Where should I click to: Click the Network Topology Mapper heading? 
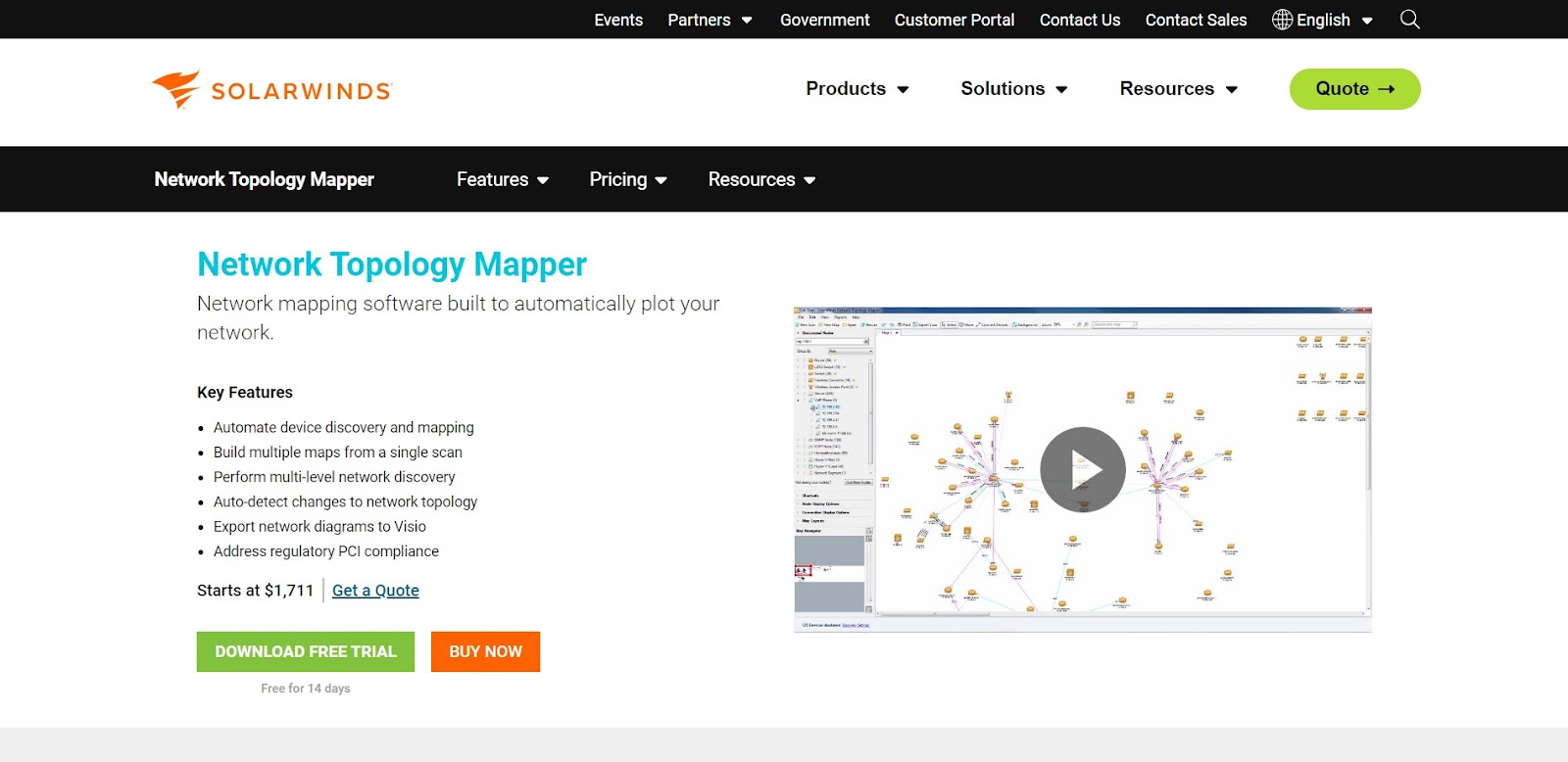[392, 264]
